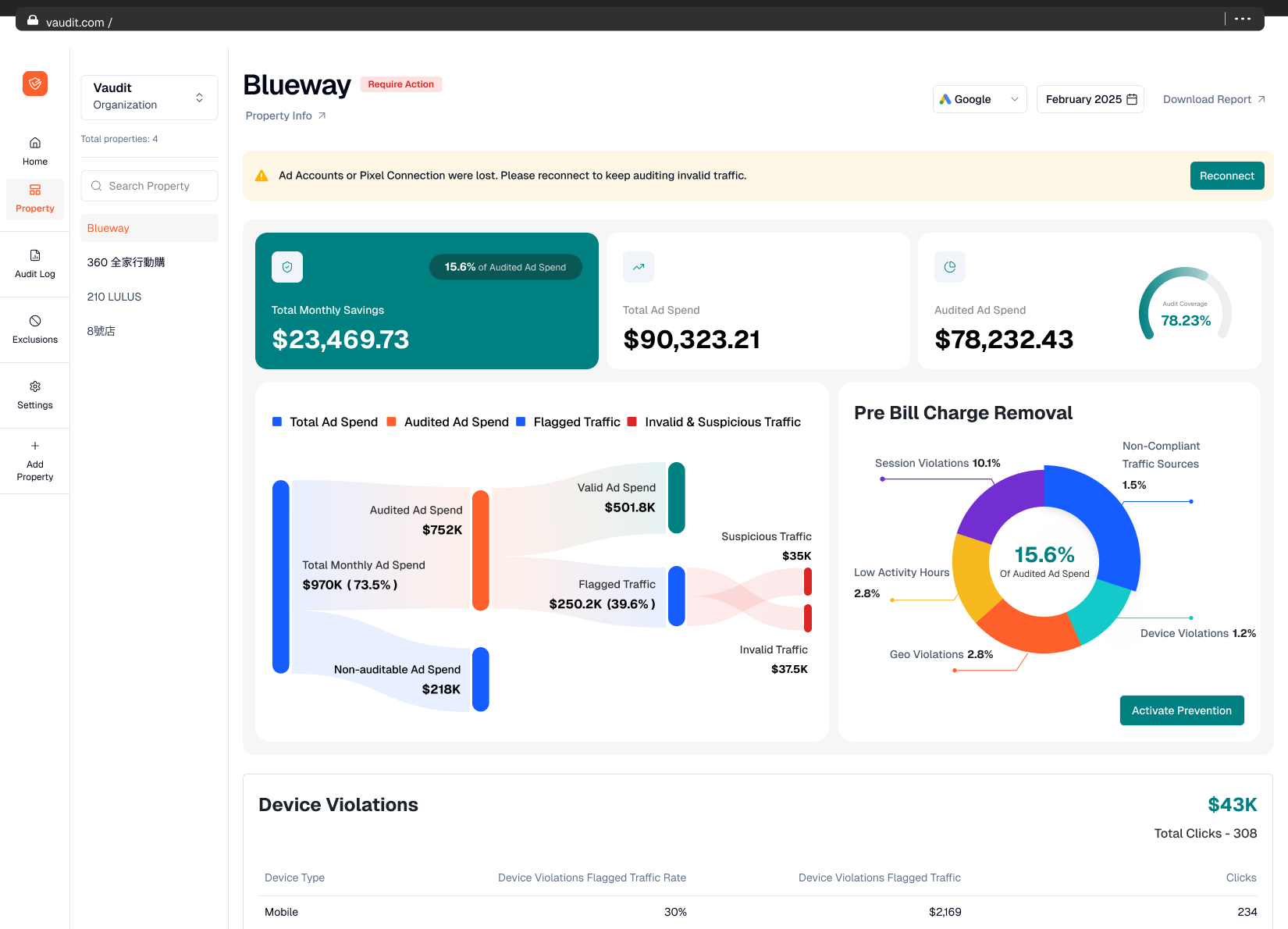Open Settings from the sidebar
Image resolution: width=1288 pixels, height=929 pixels.
(35, 395)
